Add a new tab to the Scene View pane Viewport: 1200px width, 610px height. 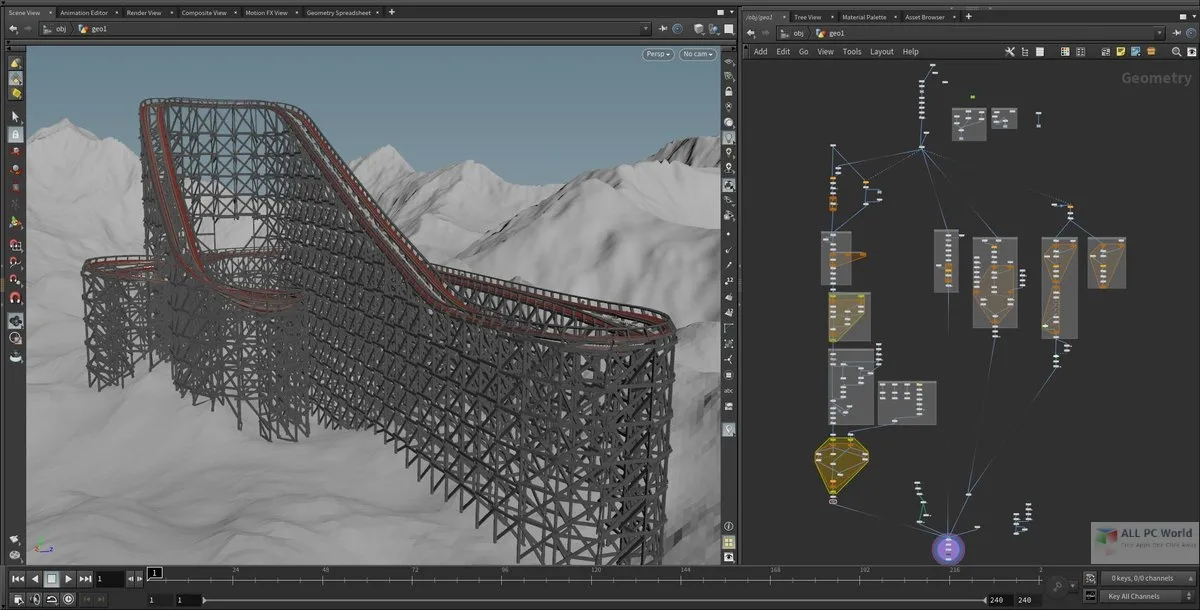tap(391, 12)
